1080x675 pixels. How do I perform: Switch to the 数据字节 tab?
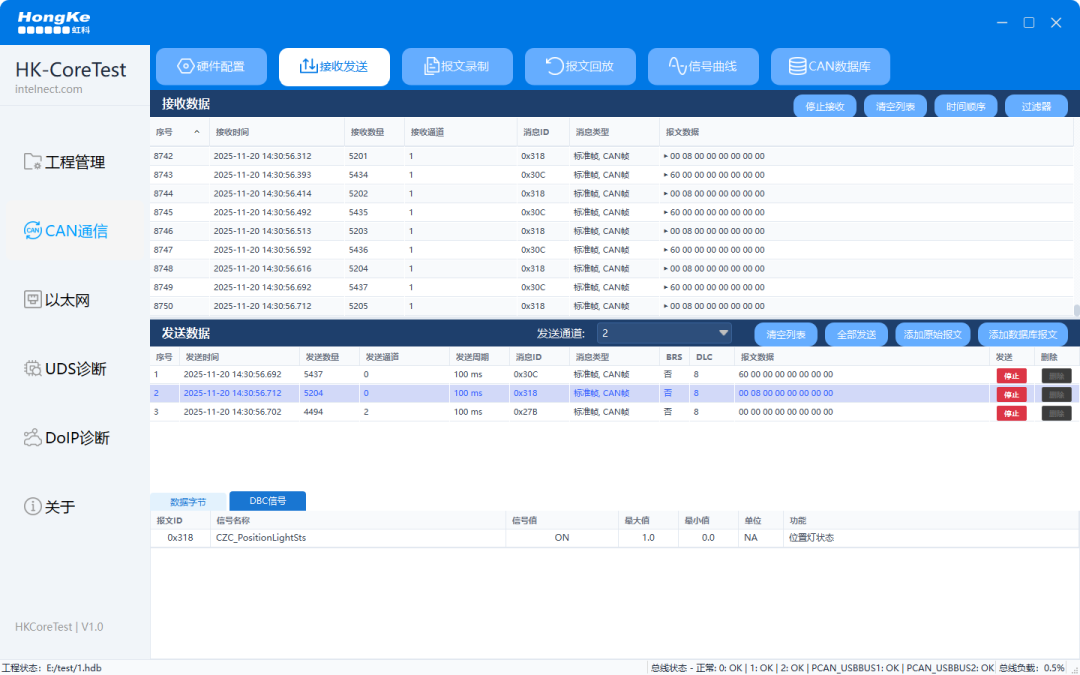click(x=188, y=502)
